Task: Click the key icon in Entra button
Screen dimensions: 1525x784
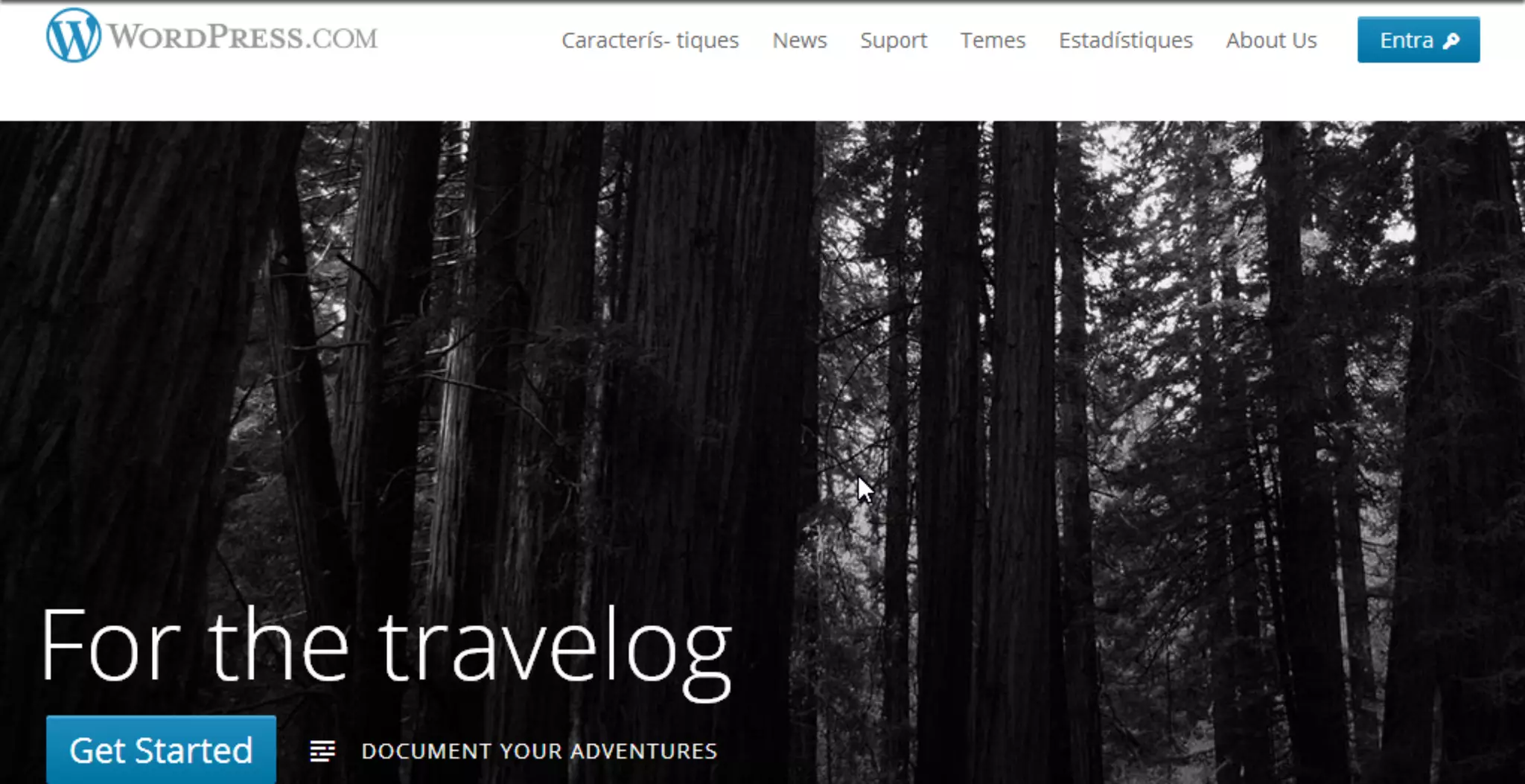Action: tap(1451, 40)
